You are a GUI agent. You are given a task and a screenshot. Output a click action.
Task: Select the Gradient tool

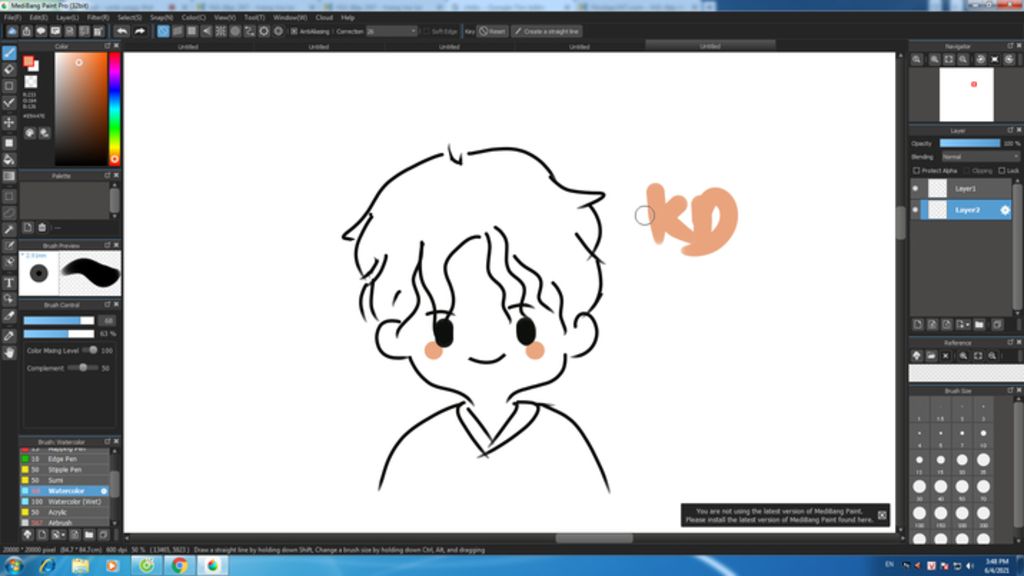coord(9,176)
